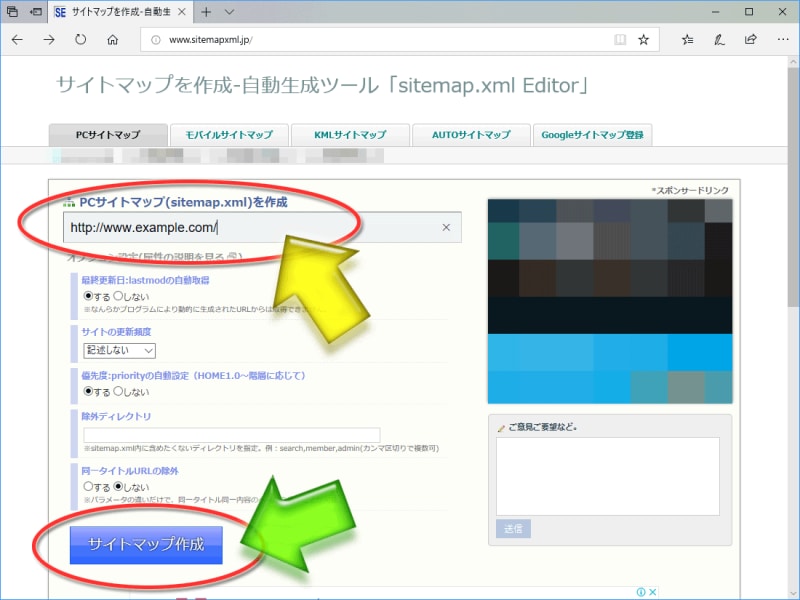Switch to the モバイルサイトマップ tab

click(x=229, y=135)
